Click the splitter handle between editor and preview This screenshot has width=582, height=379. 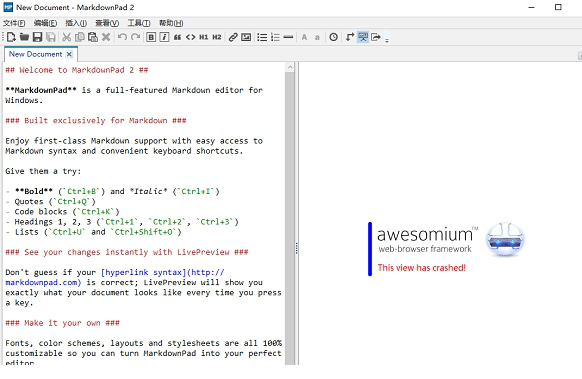(x=297, y=248)
